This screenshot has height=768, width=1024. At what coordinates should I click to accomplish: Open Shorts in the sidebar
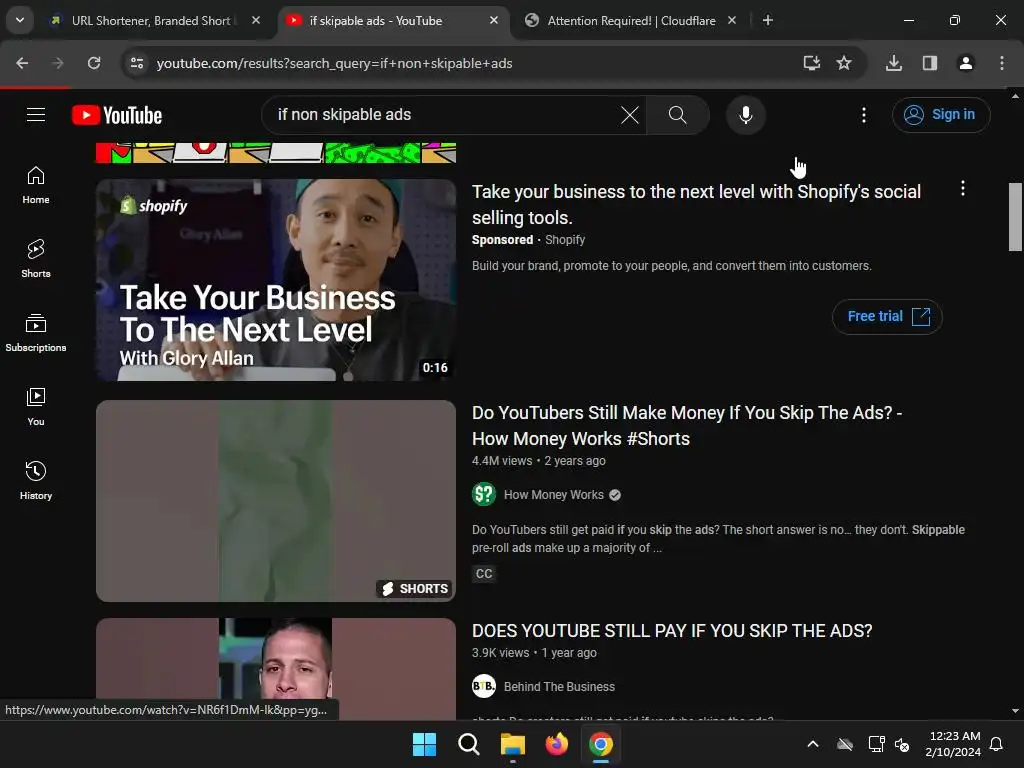[x=36, y=259]
